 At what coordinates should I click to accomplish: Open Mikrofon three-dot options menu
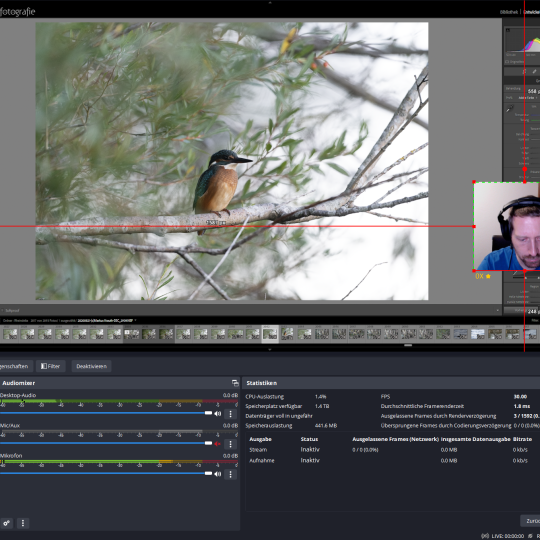(230, 474)
